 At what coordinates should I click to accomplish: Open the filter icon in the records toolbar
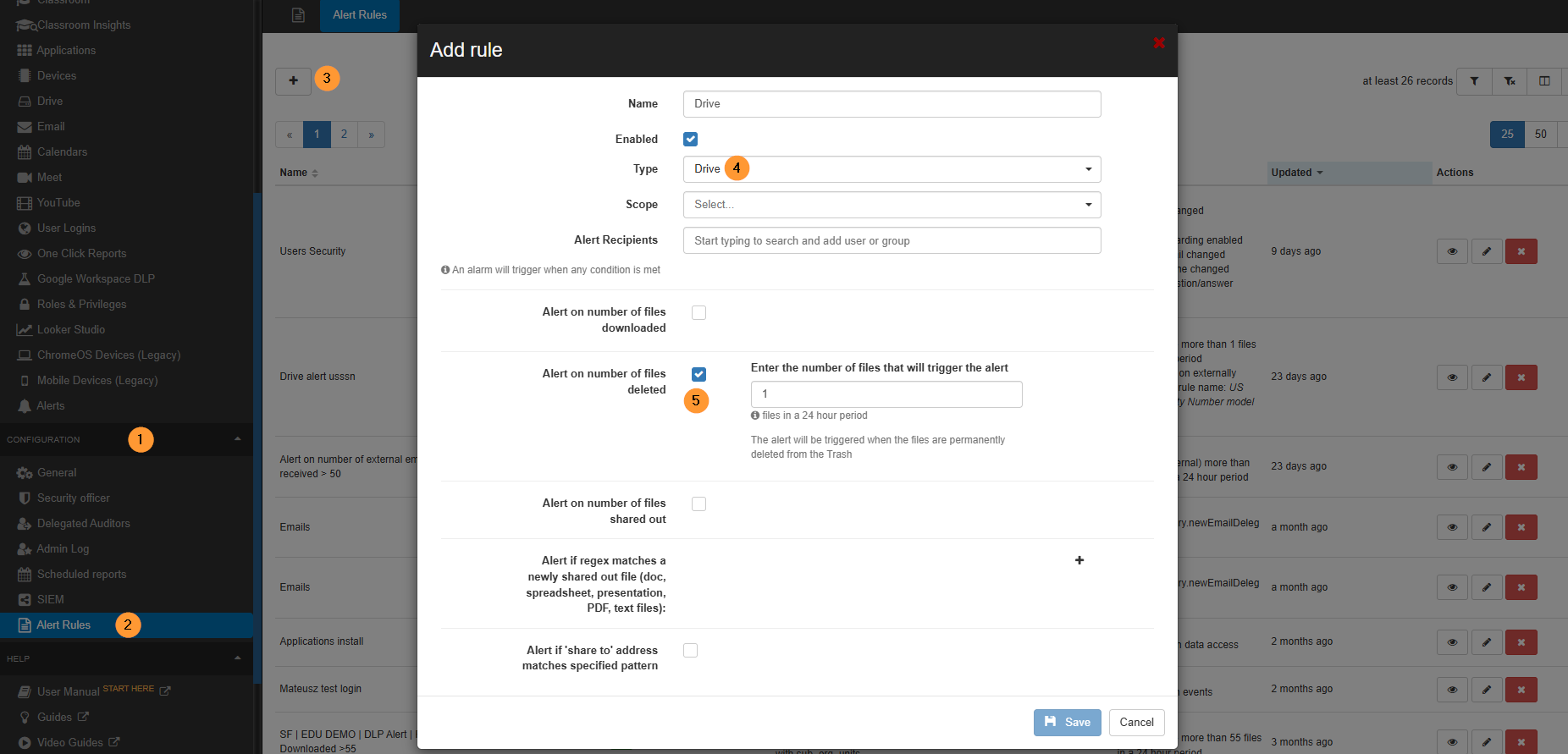click(1474, 81)
